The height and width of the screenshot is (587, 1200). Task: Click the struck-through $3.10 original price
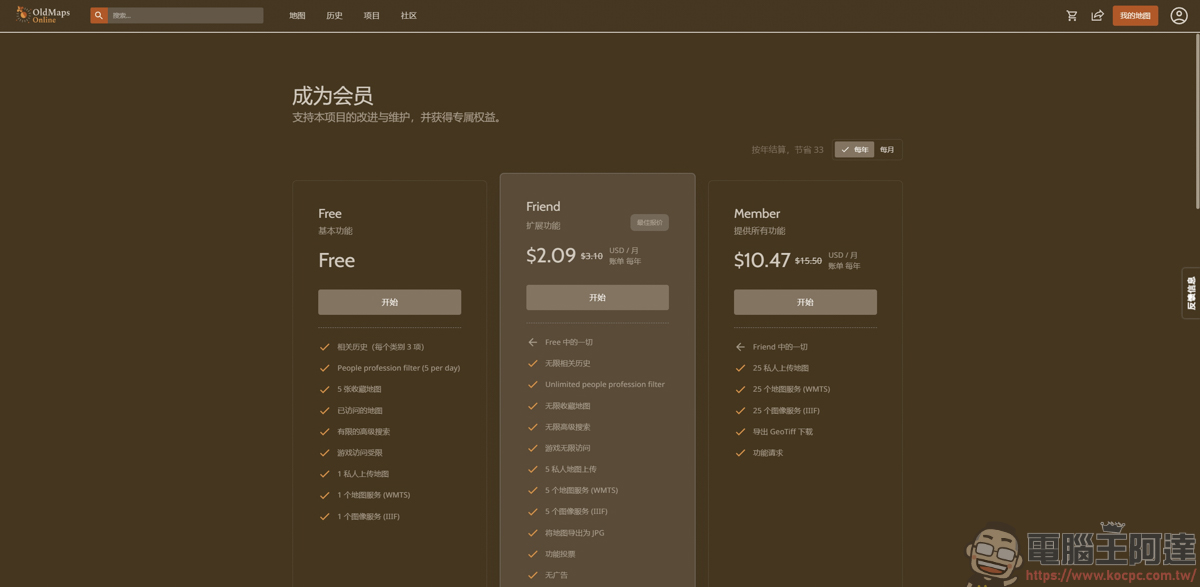coord(592,256)
